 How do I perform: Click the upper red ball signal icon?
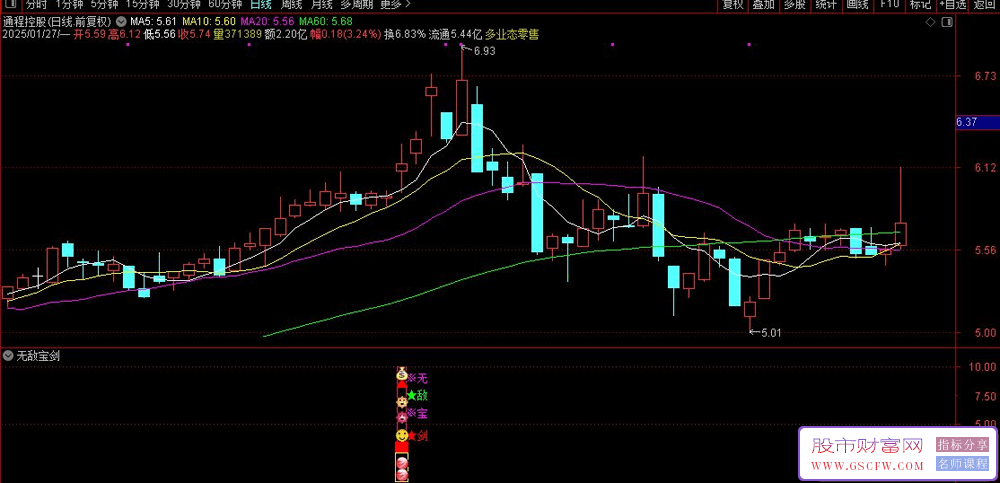pyautogui.click(x=402, y=462)
